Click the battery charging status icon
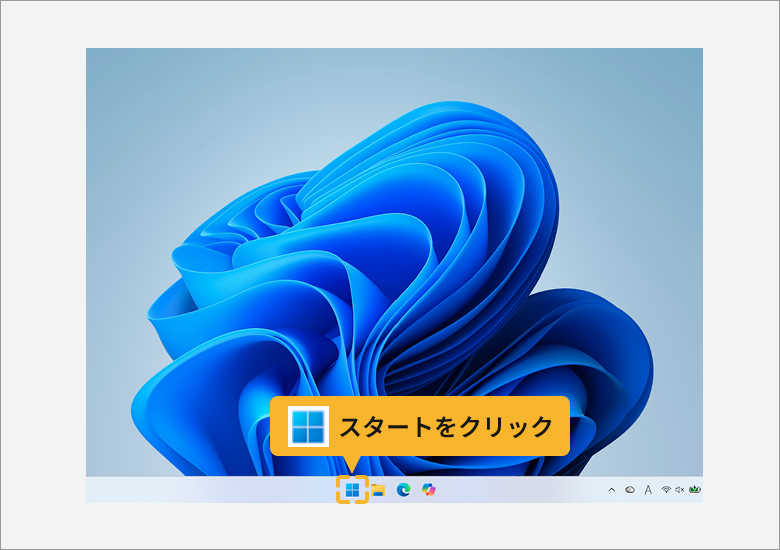The width and height of the screenshot is (780, 550). 695,490
